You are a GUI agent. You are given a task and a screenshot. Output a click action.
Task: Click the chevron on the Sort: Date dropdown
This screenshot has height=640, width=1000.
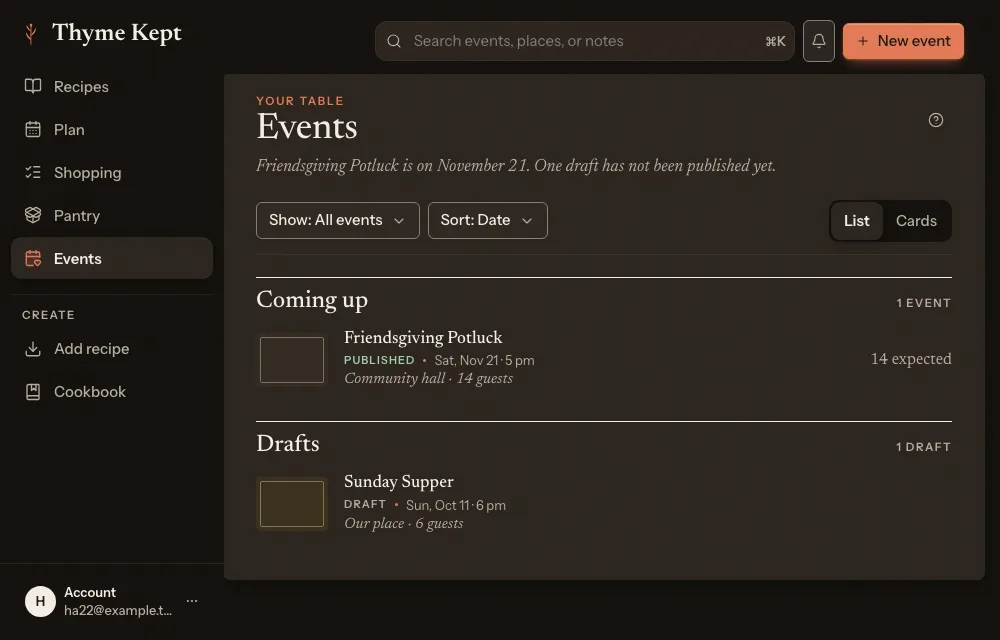(x=527, y=221)
